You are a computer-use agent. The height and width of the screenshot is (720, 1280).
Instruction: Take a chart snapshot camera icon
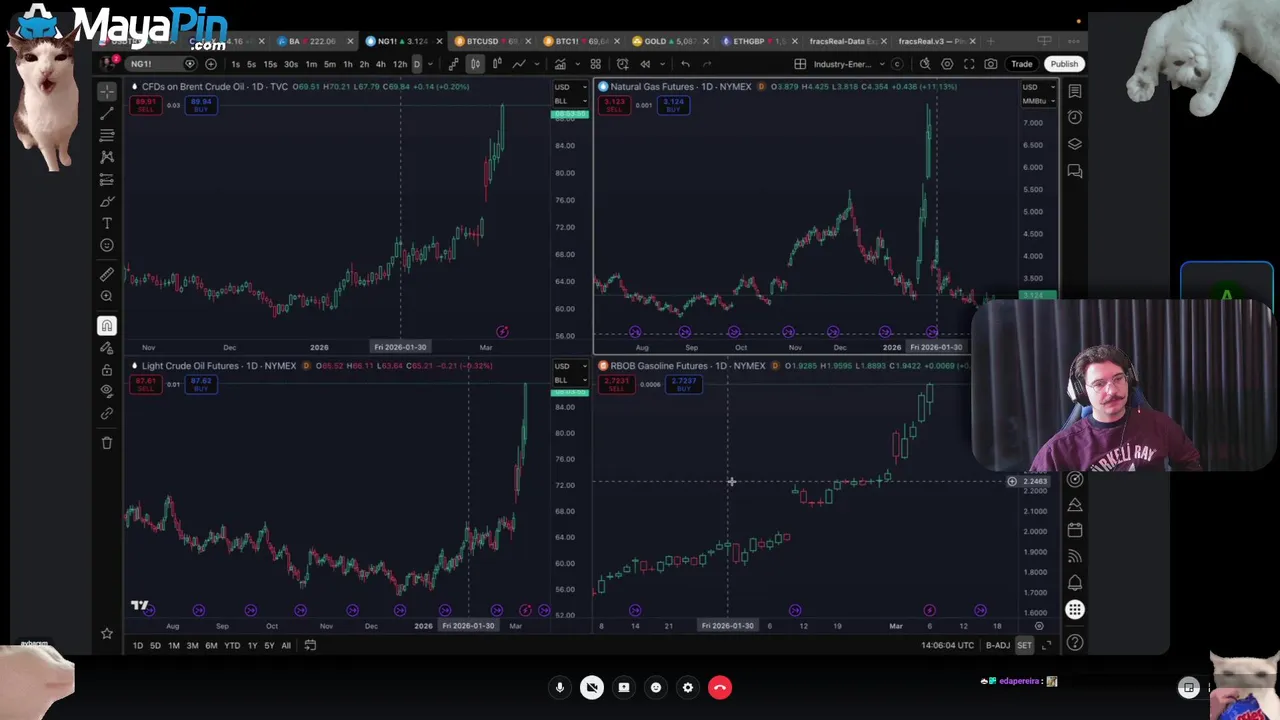[x=990, y=64]
